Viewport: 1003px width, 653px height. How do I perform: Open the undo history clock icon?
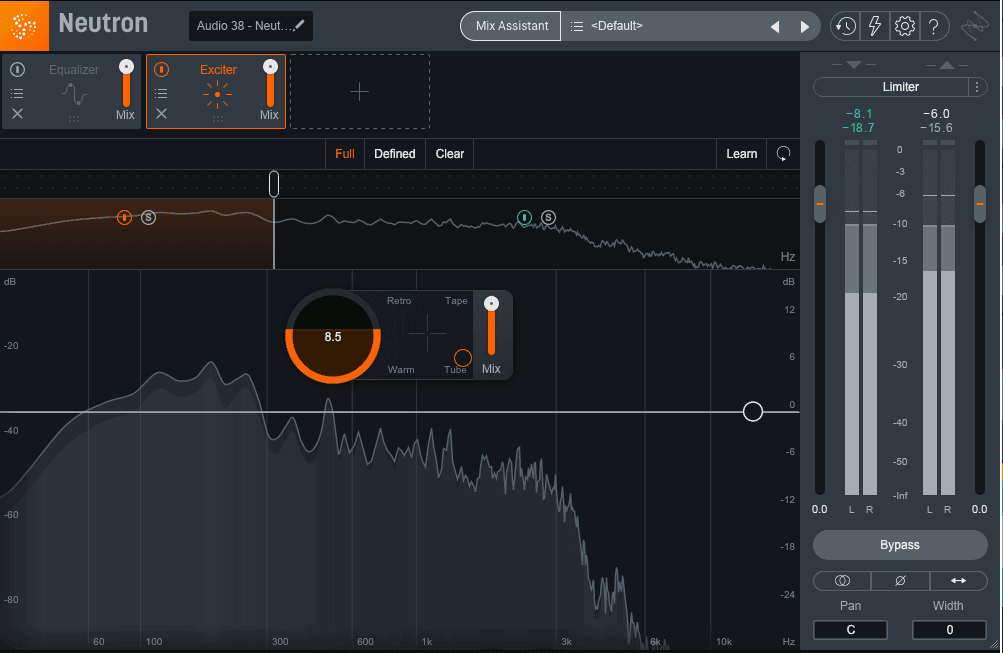846,26
